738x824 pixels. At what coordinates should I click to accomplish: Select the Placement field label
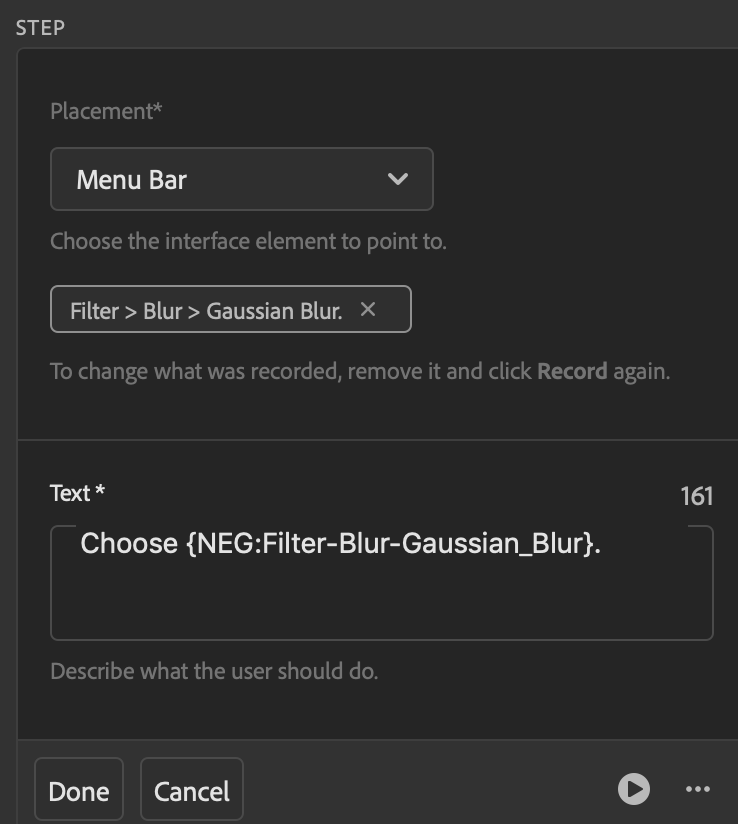click(x=105, y=111)
